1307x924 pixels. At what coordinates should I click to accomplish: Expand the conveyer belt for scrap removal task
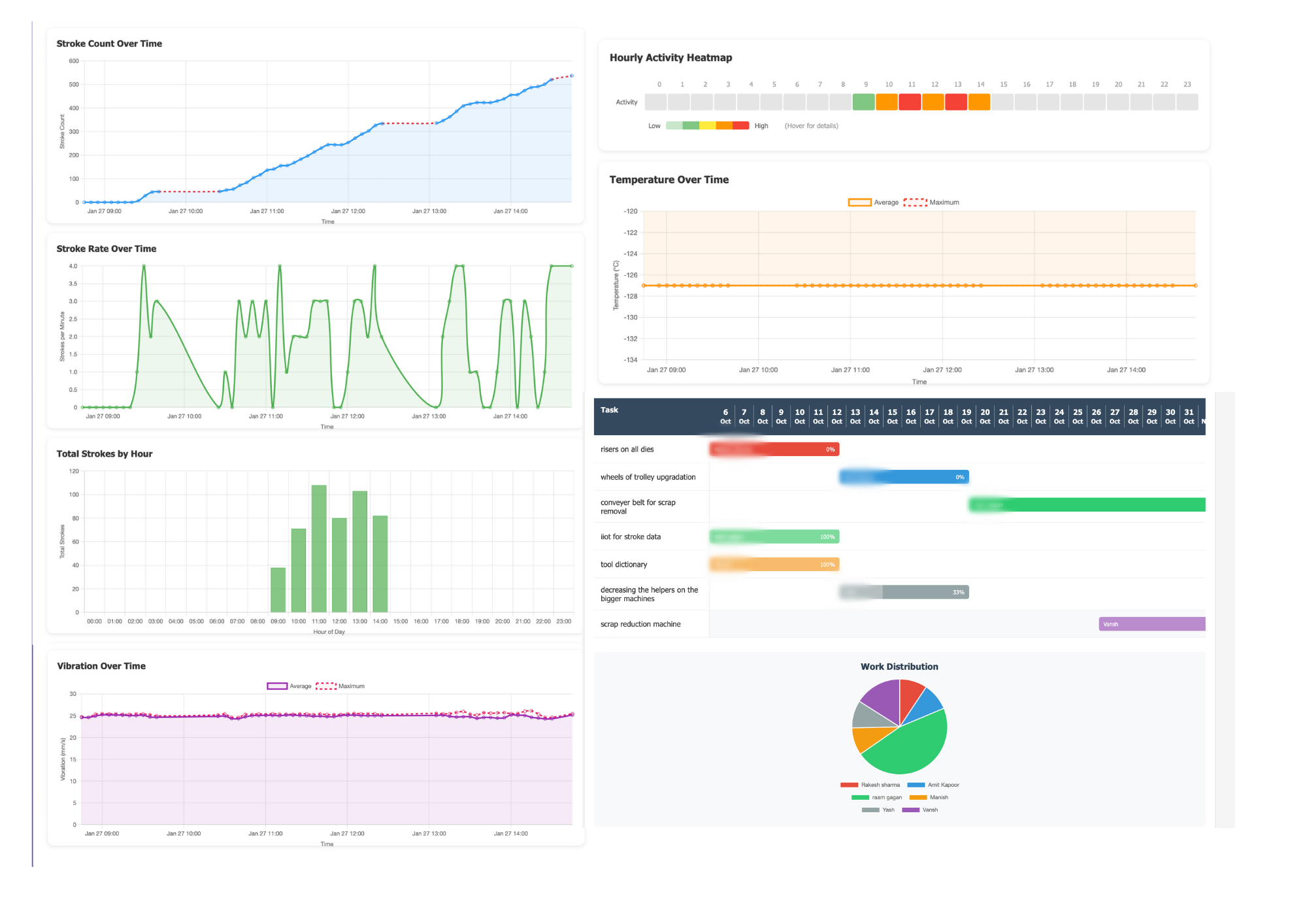coord(637,506)
